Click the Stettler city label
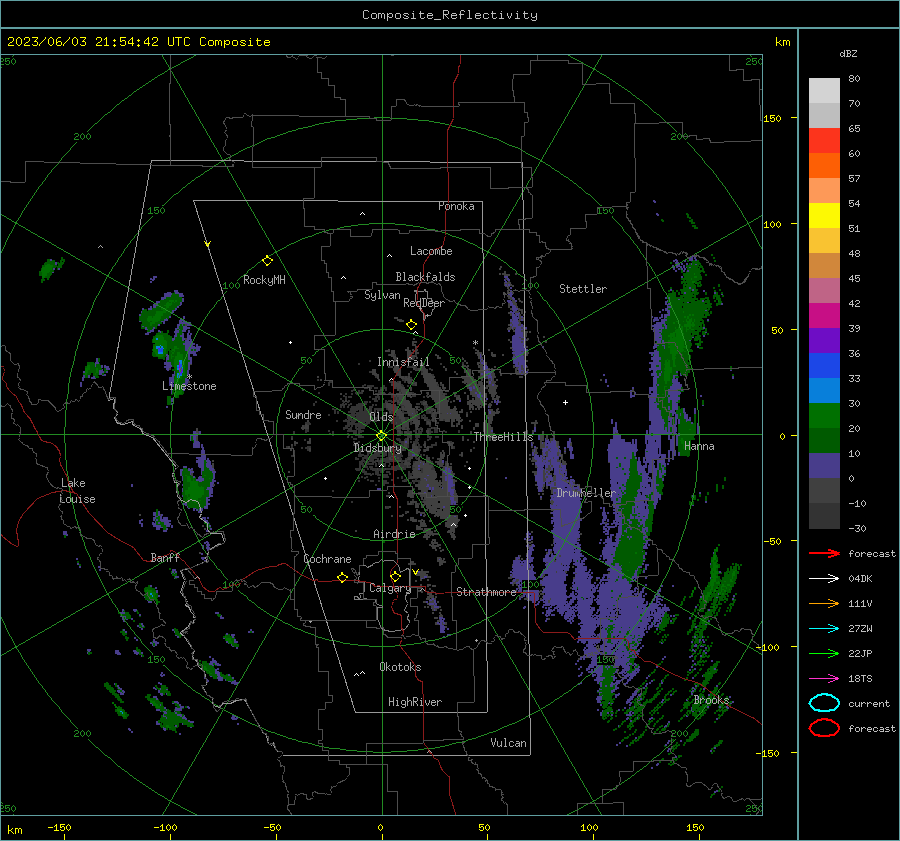Screen dimensions: 900x841 pos(583,289)
